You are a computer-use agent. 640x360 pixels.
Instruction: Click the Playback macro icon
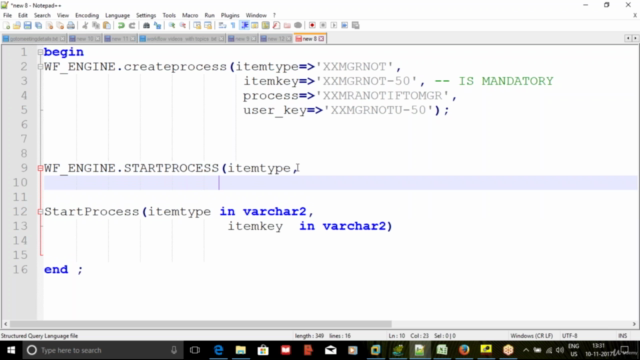click(333, 25)
